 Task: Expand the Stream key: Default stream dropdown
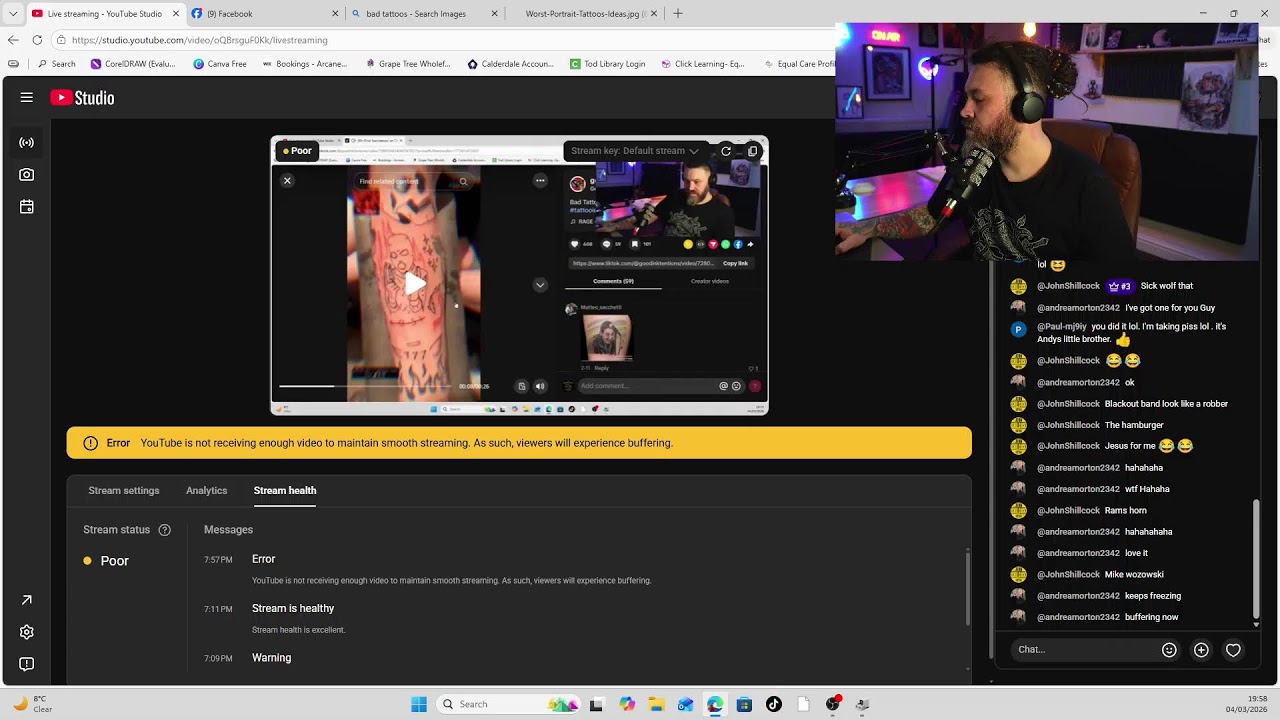635,151
